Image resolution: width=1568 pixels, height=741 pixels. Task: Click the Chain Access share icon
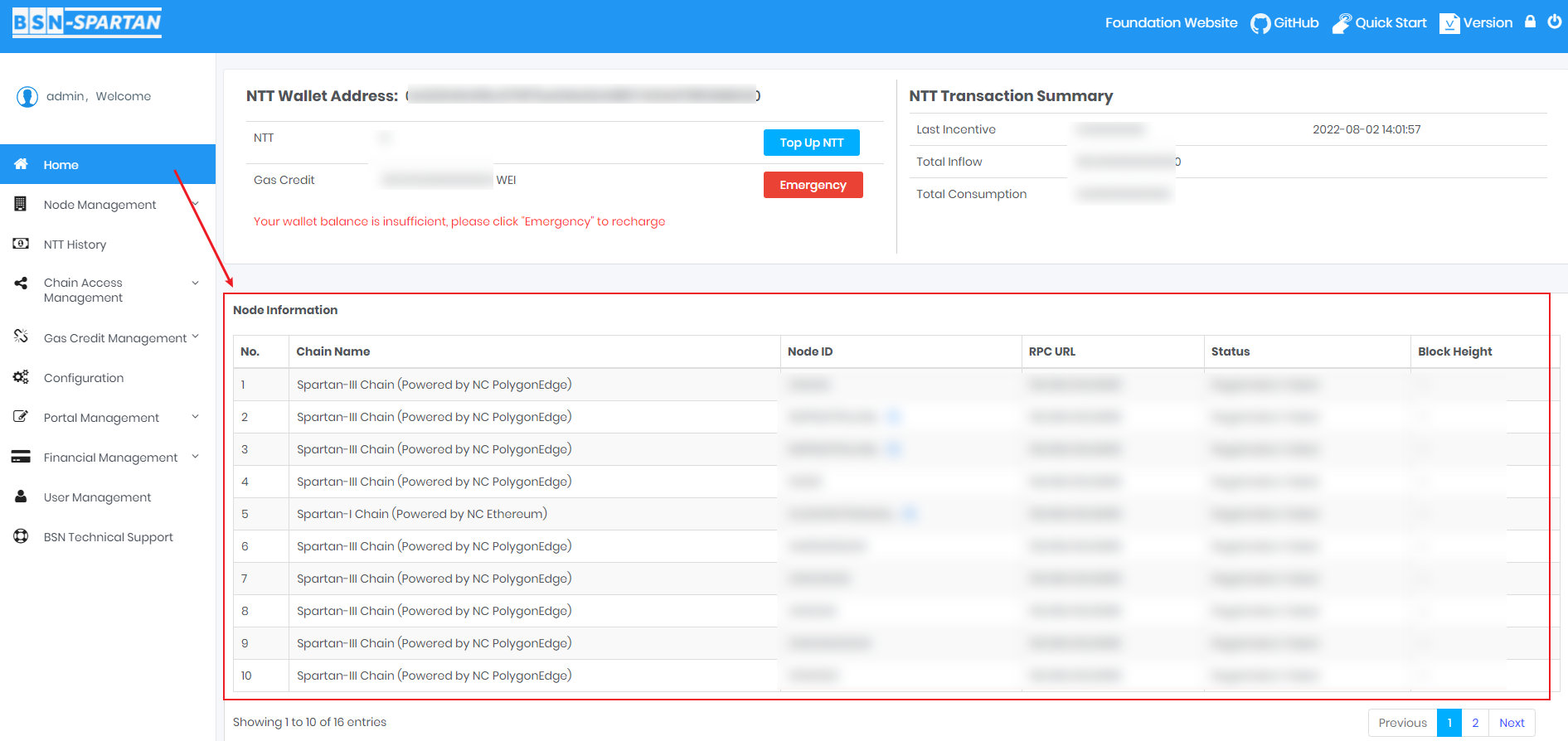21,283
